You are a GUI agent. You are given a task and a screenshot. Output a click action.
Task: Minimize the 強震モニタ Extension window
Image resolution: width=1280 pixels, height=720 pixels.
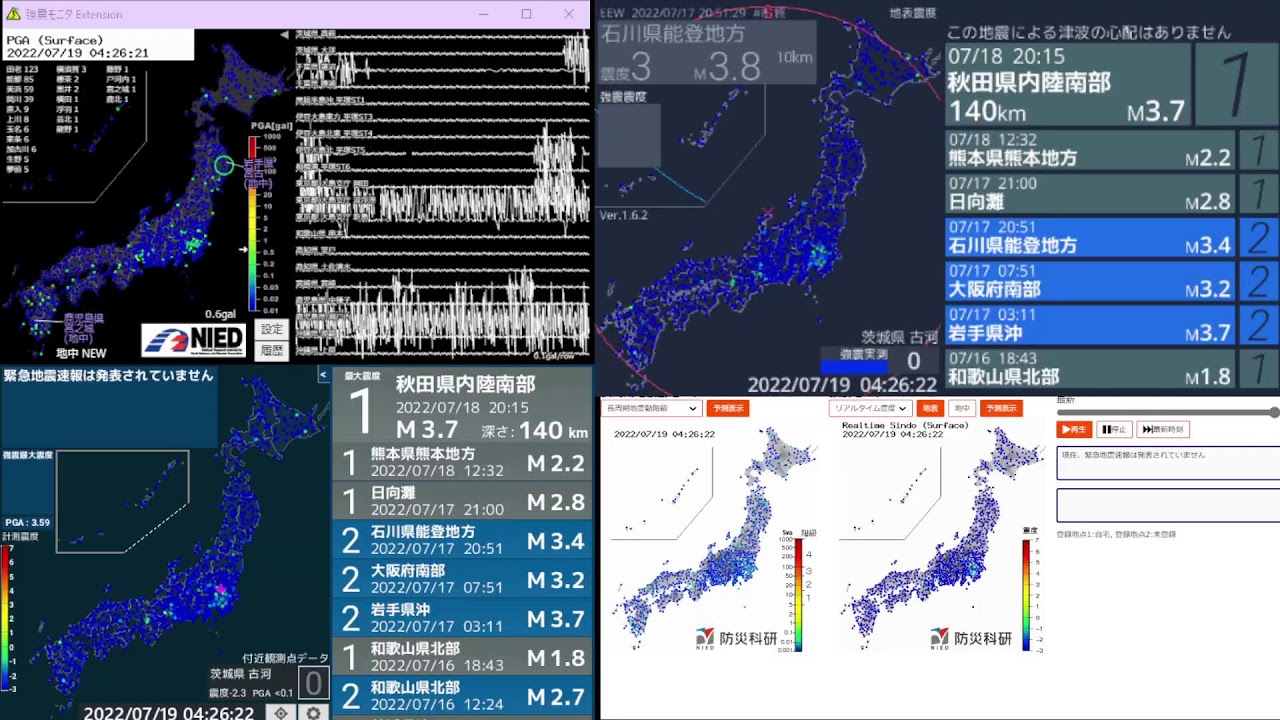tap(484, 14)
